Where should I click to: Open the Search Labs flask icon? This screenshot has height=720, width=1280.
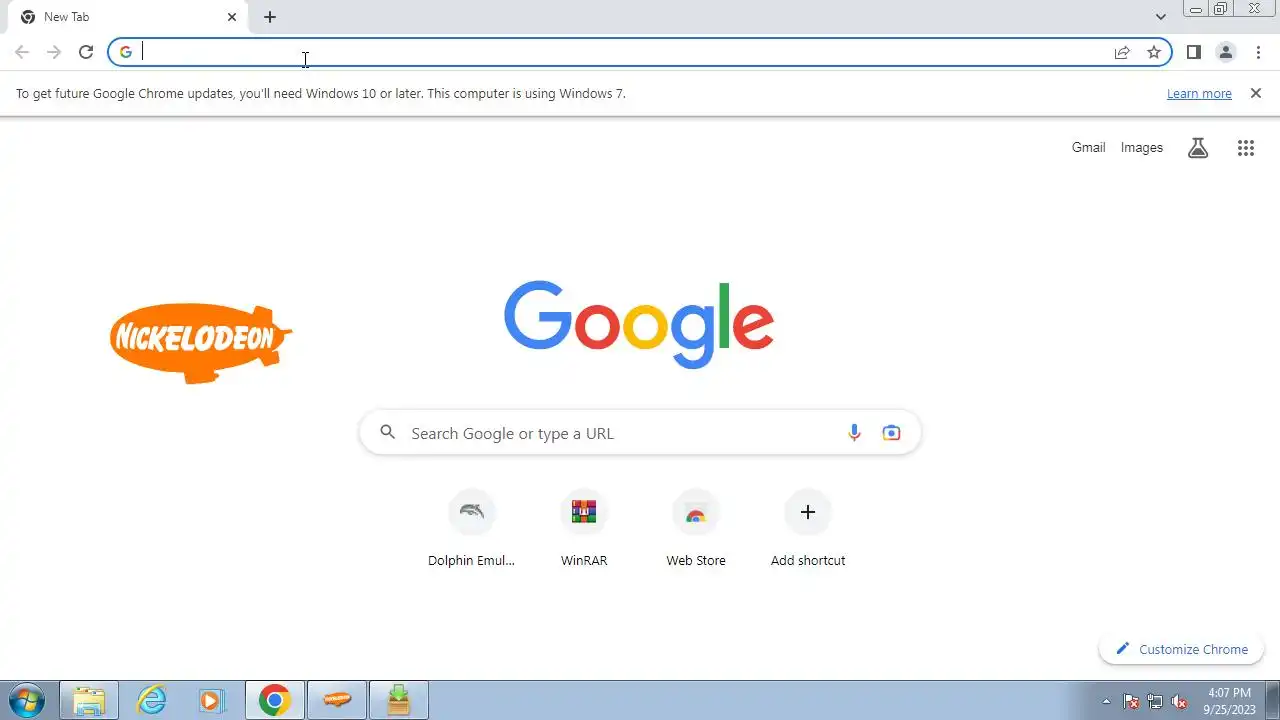pos(1198,148)
